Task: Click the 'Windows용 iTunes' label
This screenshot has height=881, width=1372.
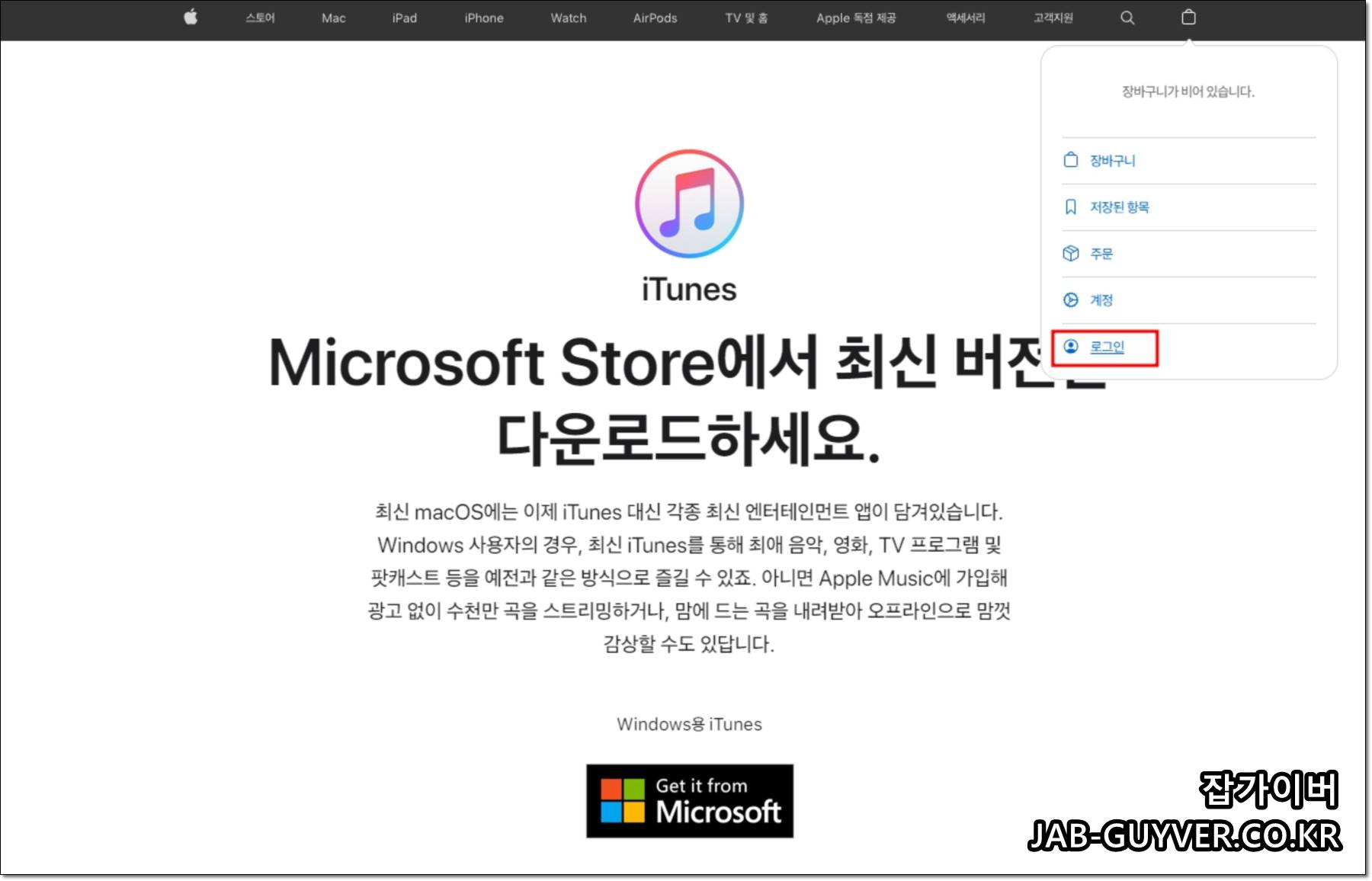Action: [x=689, y=724]
